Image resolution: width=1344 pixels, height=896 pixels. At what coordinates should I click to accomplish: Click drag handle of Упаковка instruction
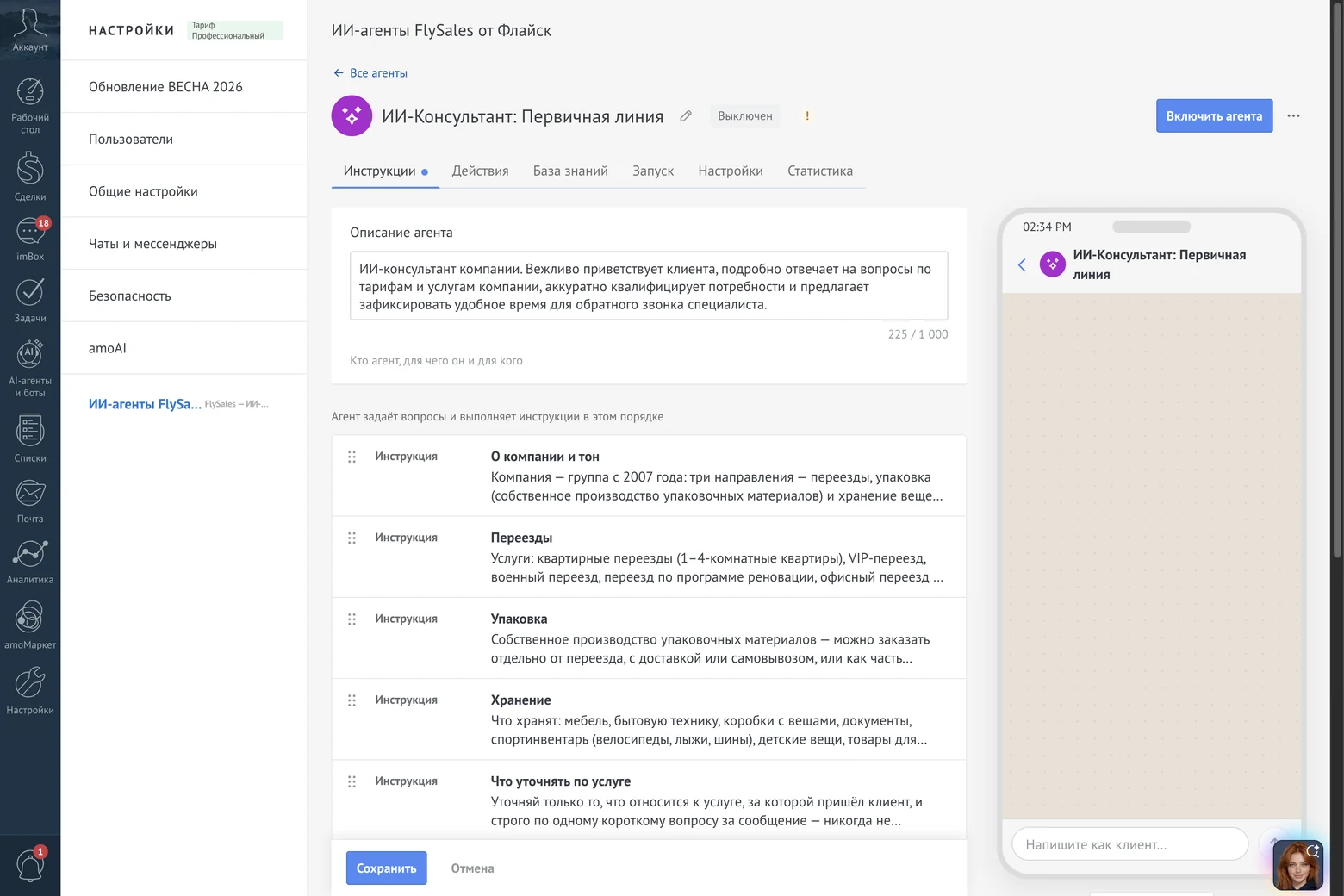[352, 619]
